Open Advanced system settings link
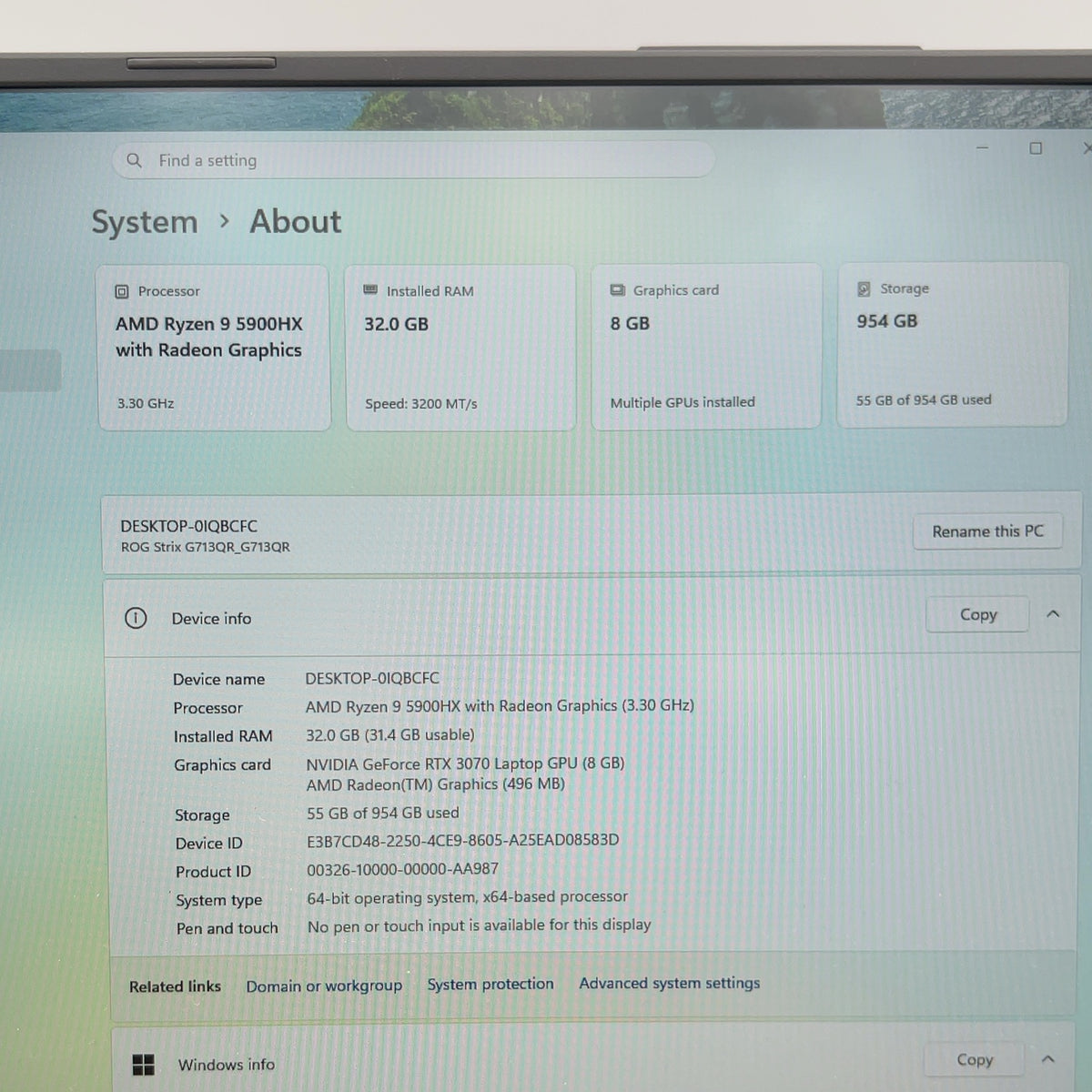Screen dimensions: 1092x1092 [670, 983]
